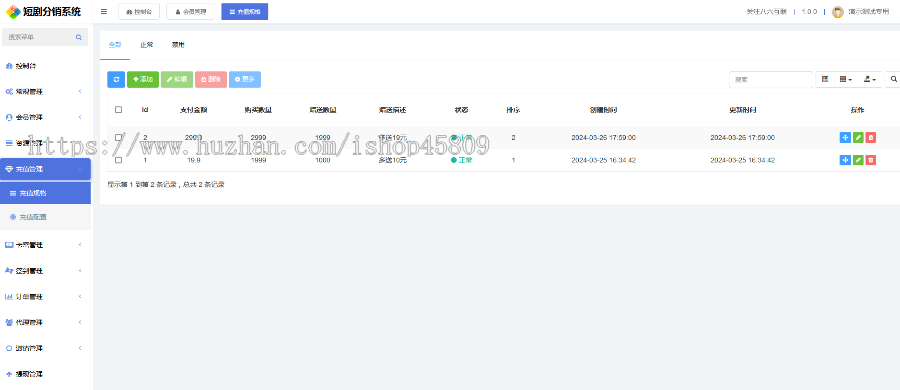Expand 签到管理 using its chevron
The height and width of the screenshot is (390, 900).
coord(80,271)
